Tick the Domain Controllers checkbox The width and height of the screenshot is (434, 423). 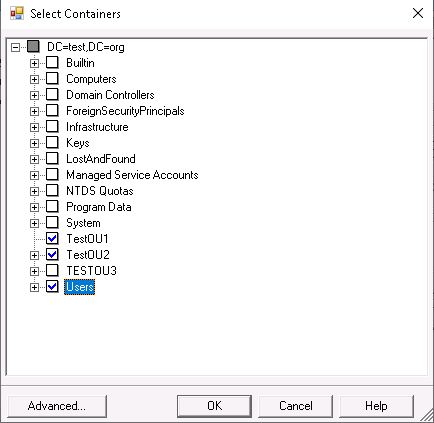pos(52,95)
